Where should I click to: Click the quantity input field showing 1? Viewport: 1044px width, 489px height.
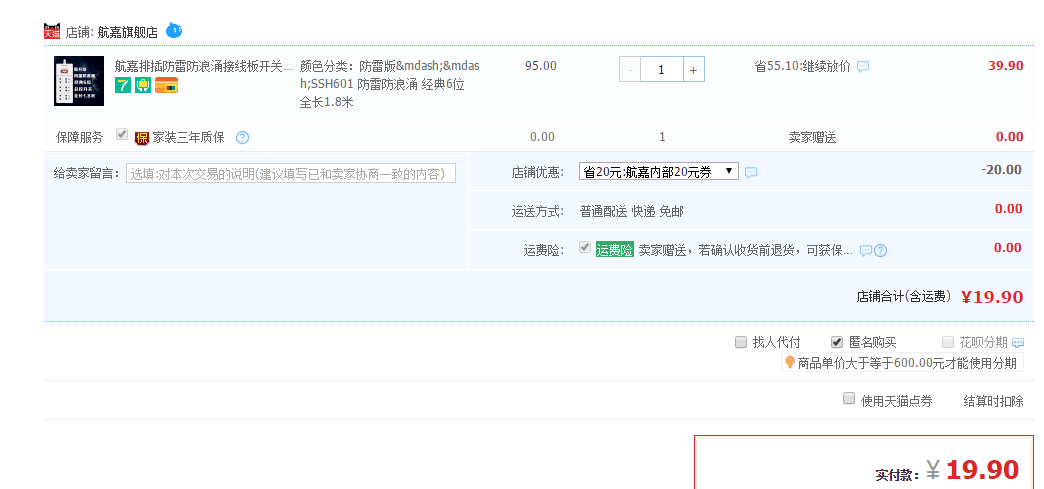click(x=662, y=69)
